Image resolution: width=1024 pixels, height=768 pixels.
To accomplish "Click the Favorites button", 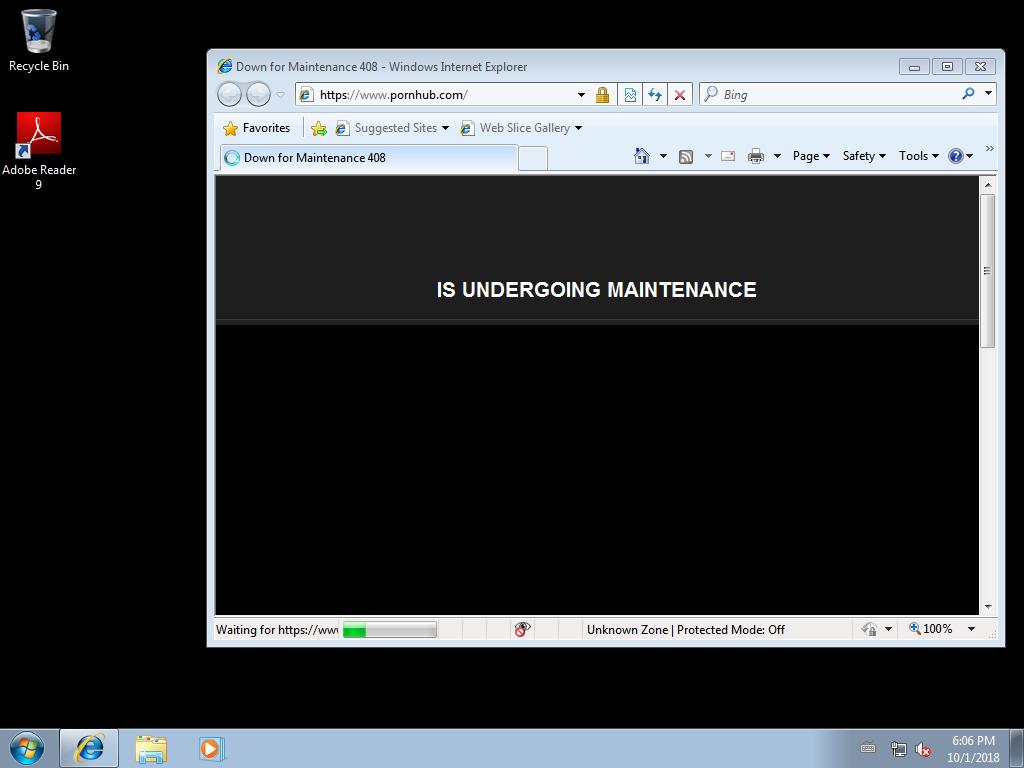I will pyautogui.click(x=257, y=128).
